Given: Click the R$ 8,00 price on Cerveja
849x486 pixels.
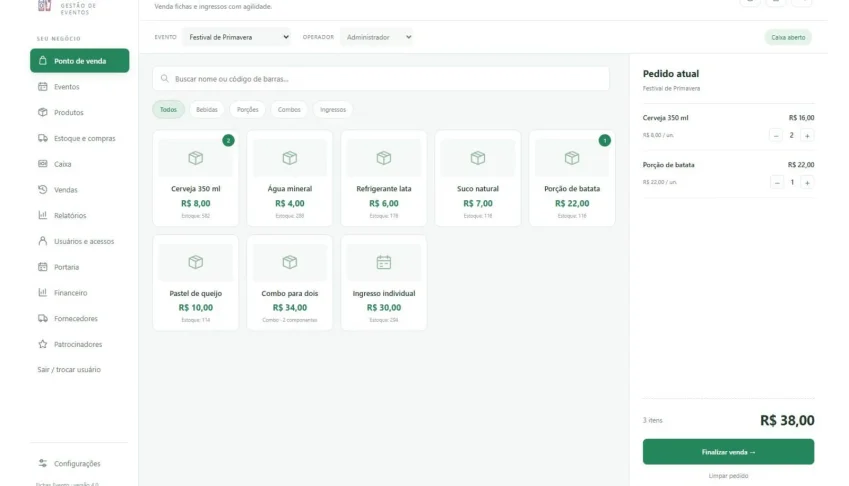Looking at the screenshot, I should coord(195,203).
